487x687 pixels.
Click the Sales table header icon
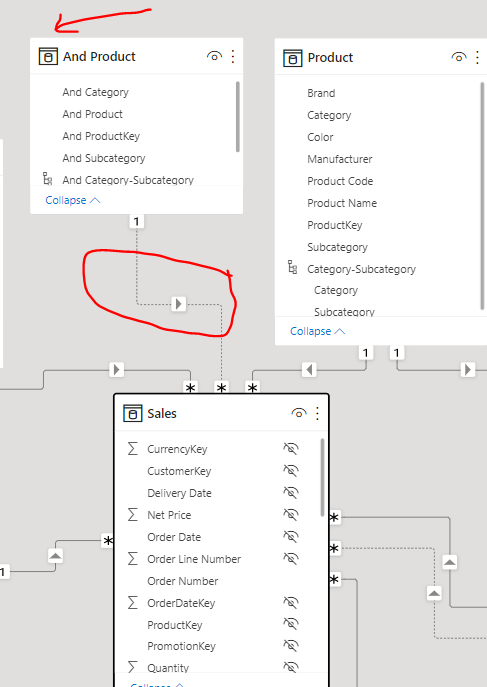[x=133, y=414]
